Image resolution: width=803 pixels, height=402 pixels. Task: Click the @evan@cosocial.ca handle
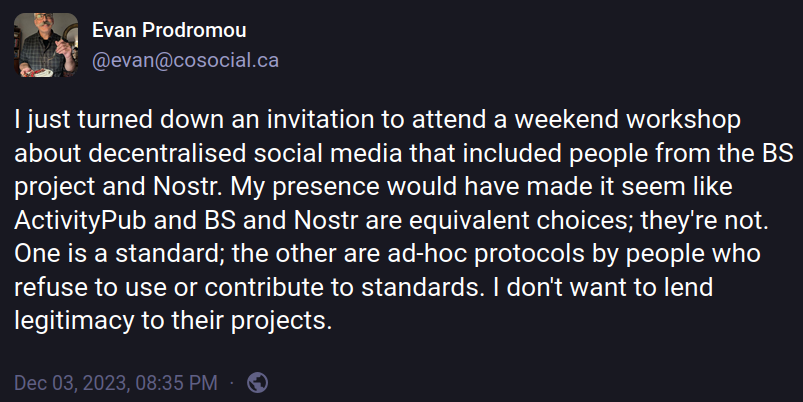(x=185, y=61)
